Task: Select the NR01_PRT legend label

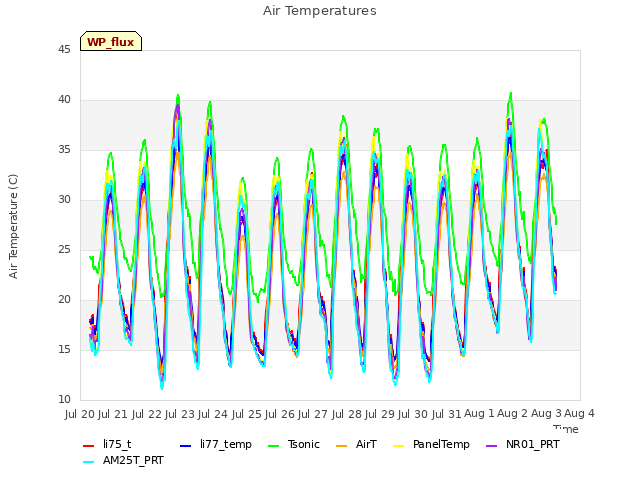Action: pos(533,444)
